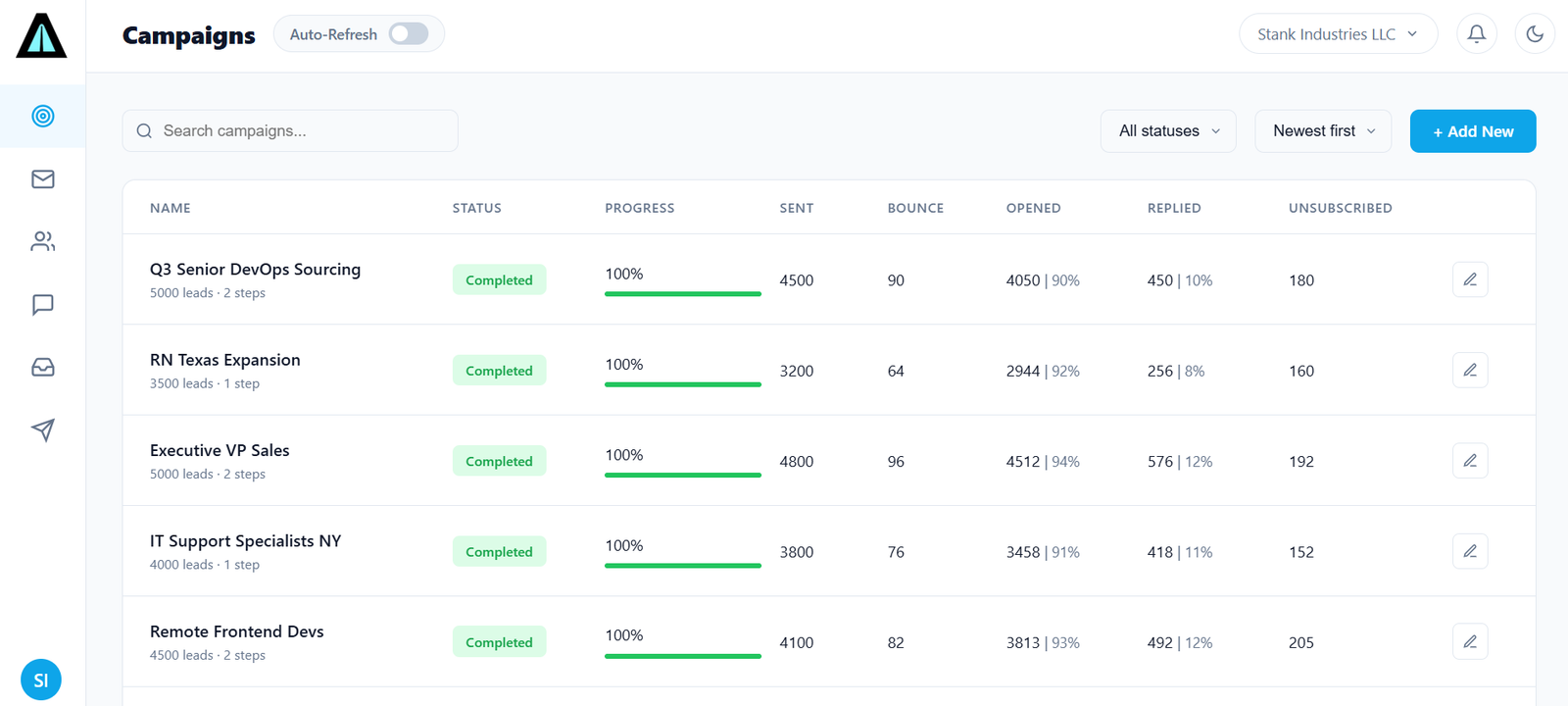Click the IT Support Specialists NY name

pyautogui.click(x=245, y=541)
